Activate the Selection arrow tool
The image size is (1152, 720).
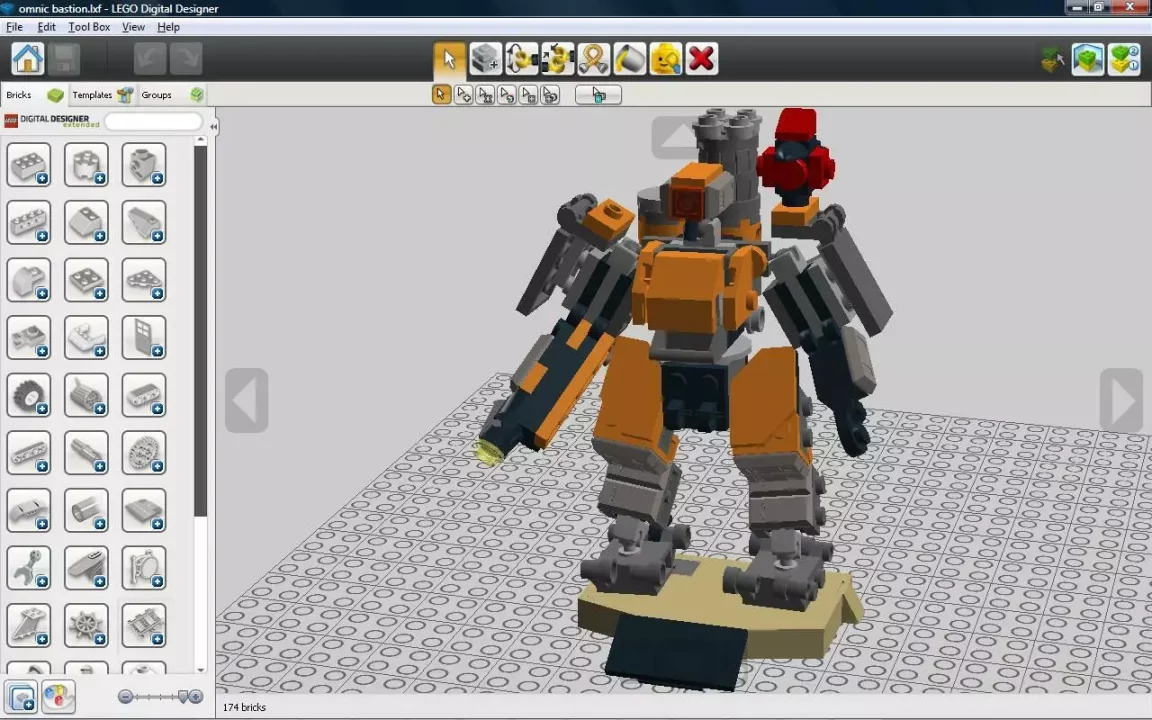449,59
